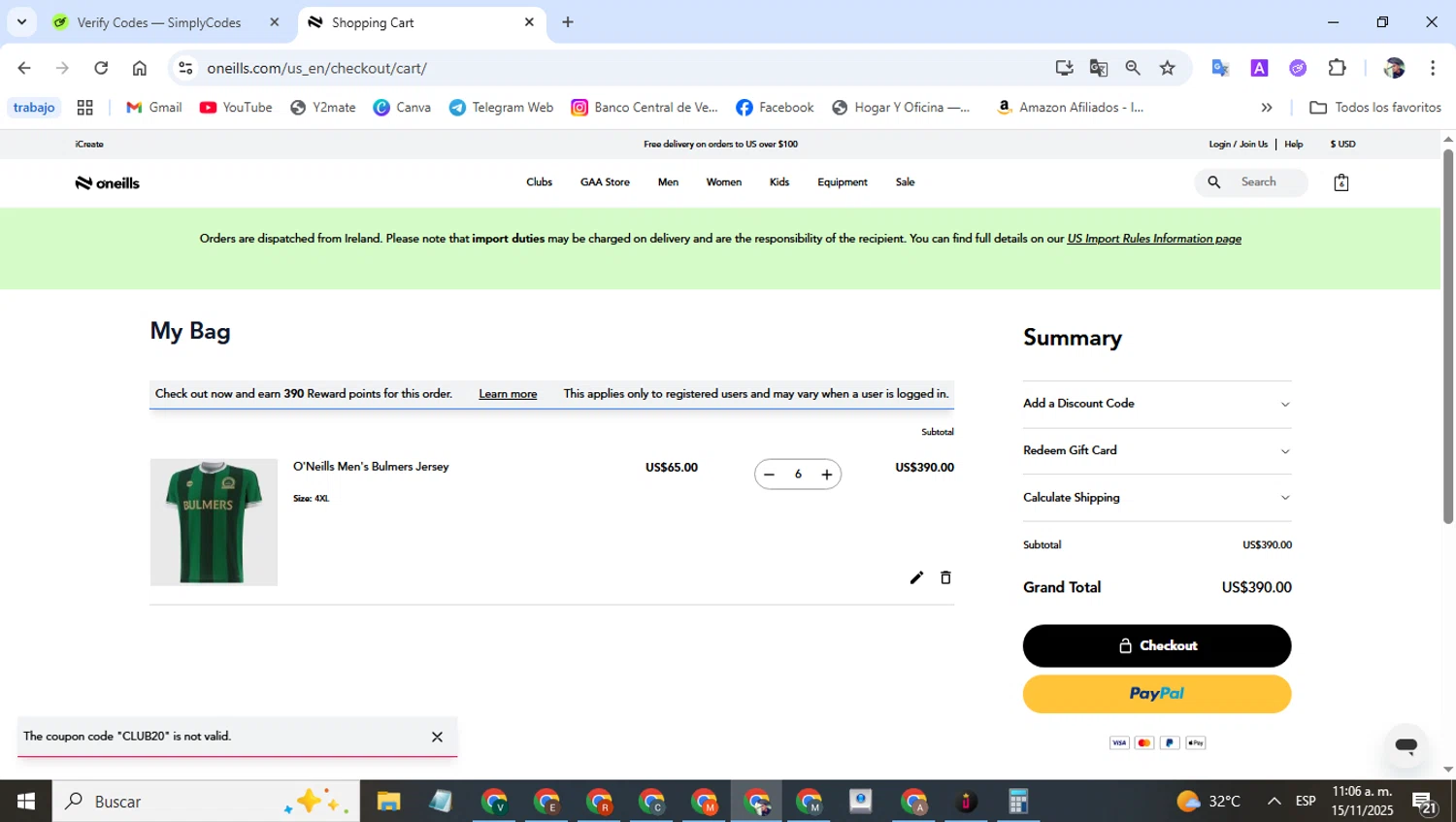Open the Telegram Web bookmark

click(501, 108)
